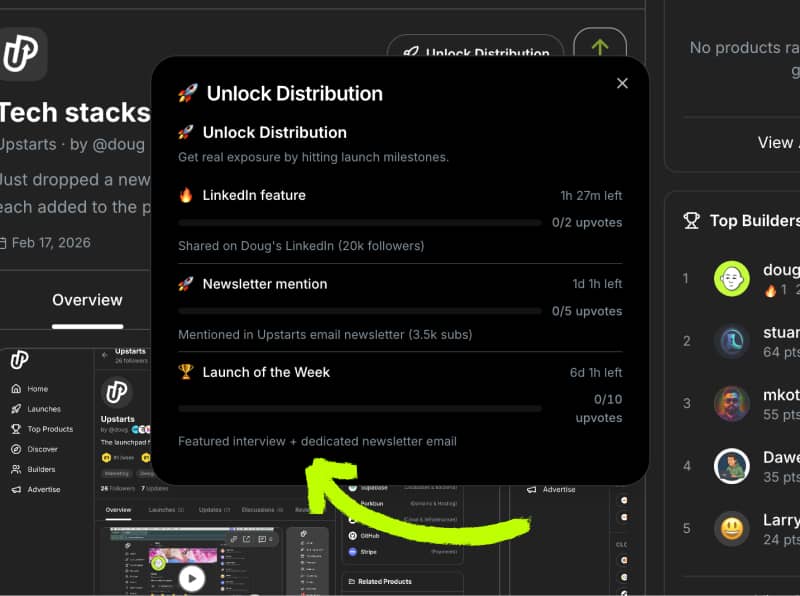Screen dimensions: 800x596
Task: Click the Upstarts logo at top left
Action: point(22,54)
